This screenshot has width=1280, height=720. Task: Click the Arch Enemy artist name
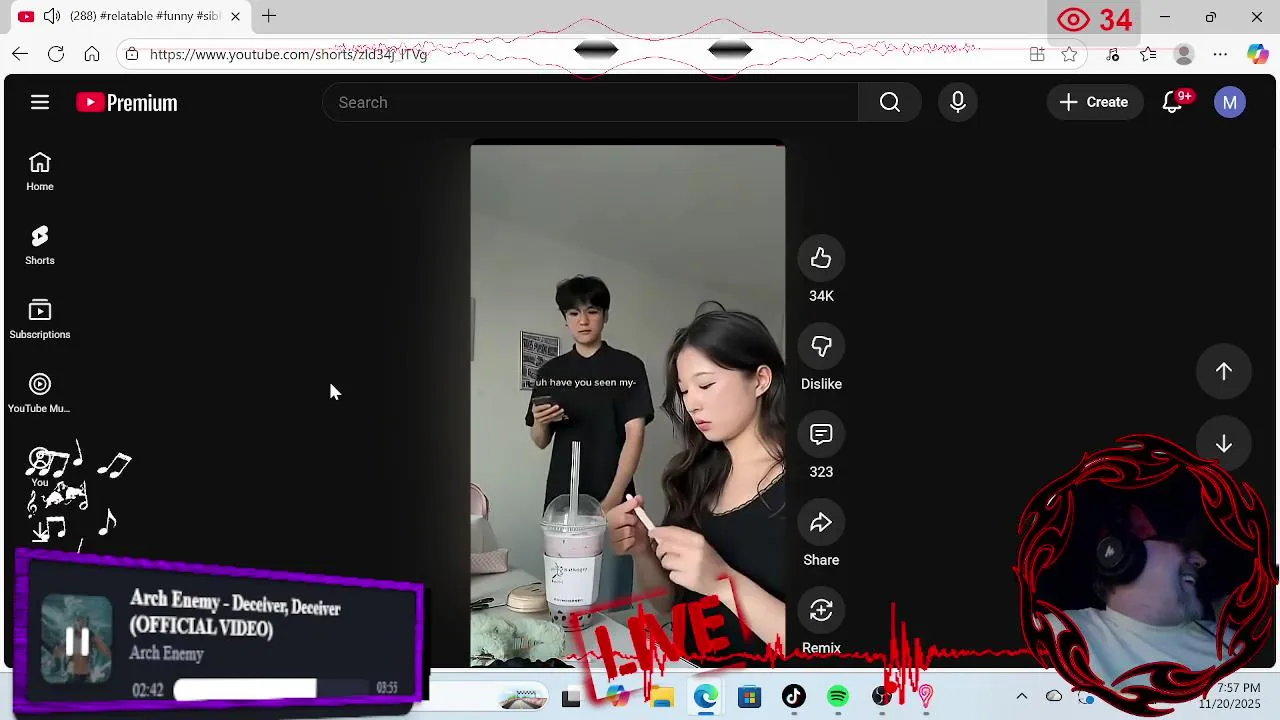pos(167,653)
